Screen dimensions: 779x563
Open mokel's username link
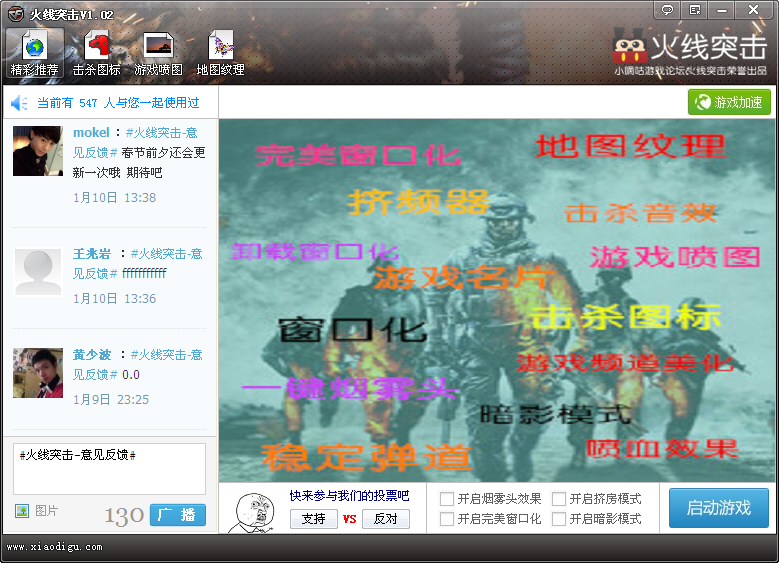click(x=91, y=133)
